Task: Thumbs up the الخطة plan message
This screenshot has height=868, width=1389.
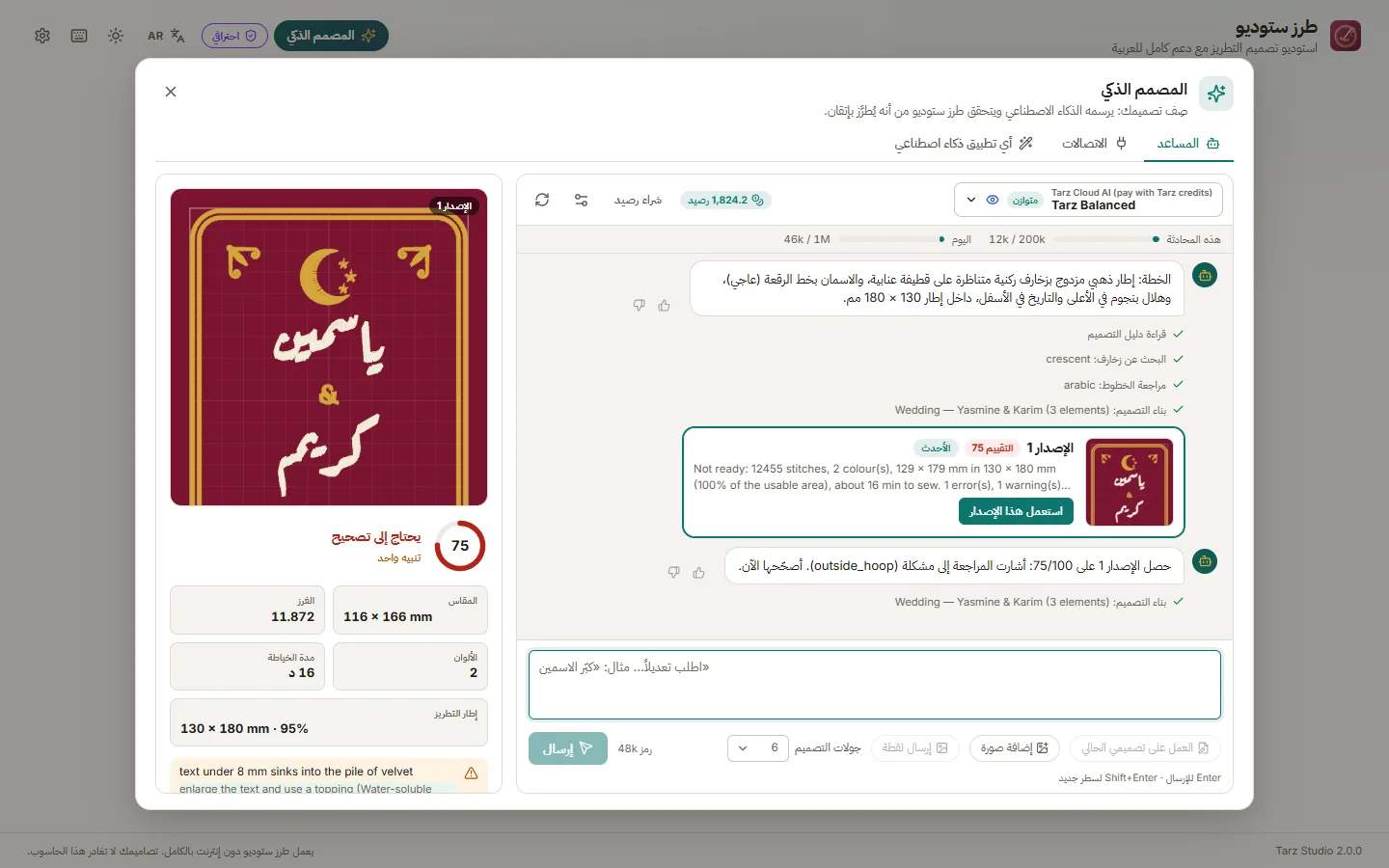Action: 664,306
